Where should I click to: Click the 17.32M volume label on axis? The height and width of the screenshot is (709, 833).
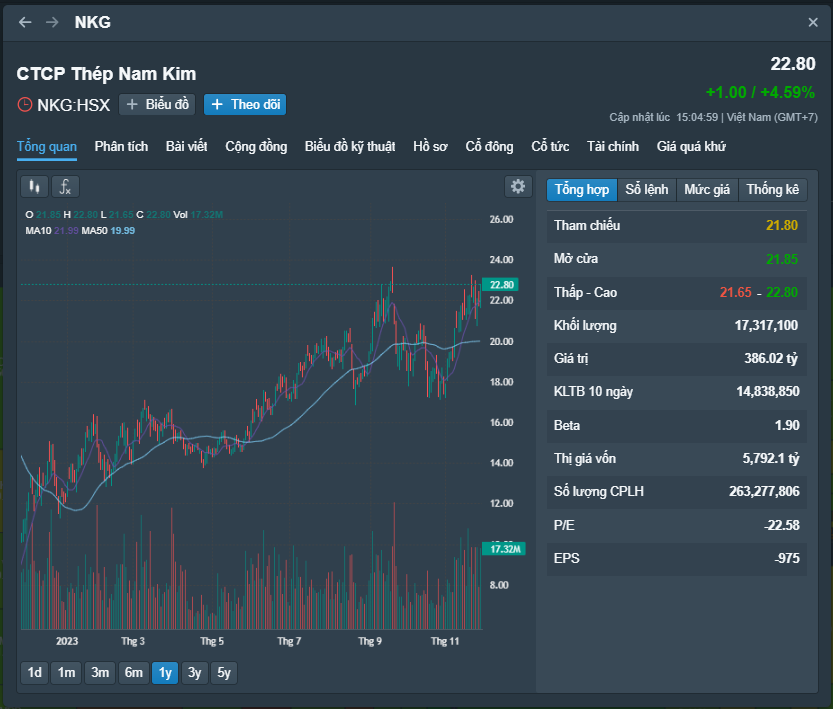504,549
